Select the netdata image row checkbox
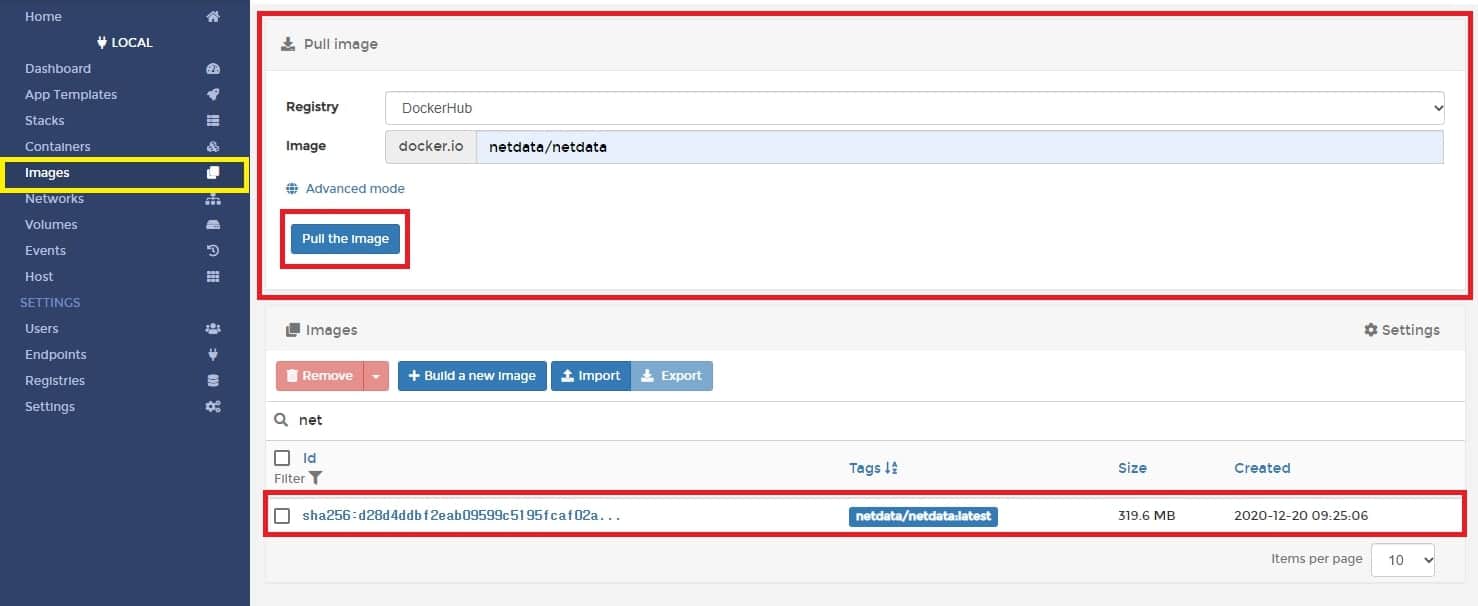Image resolution: width=1478 pixels, height=606 pixels. click(282, 516)
